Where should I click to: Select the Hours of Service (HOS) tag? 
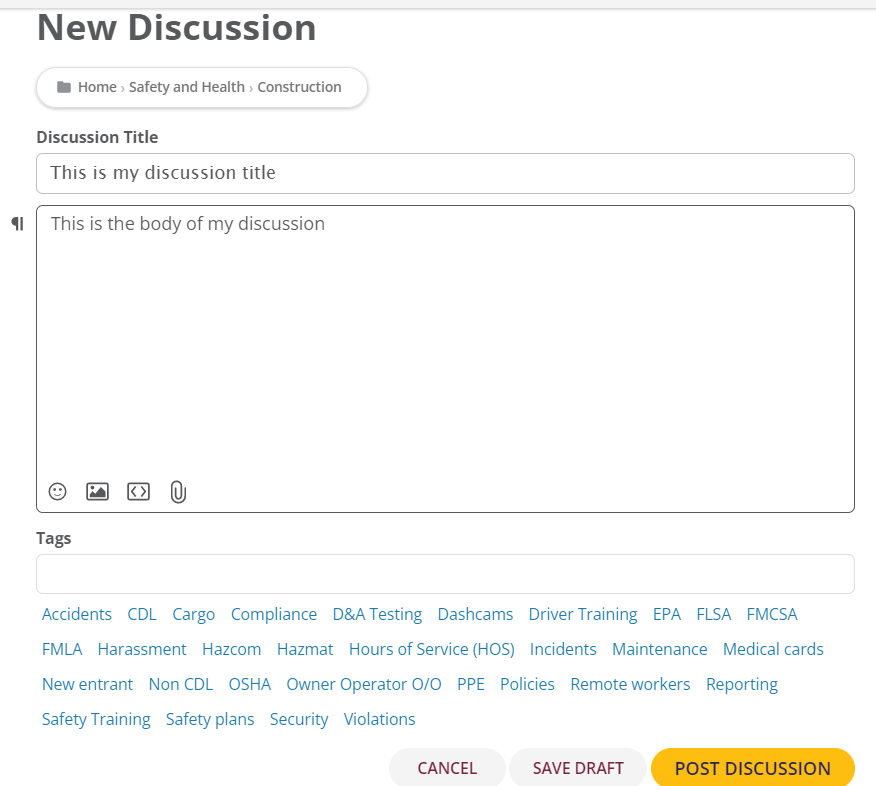click(431, 649)
